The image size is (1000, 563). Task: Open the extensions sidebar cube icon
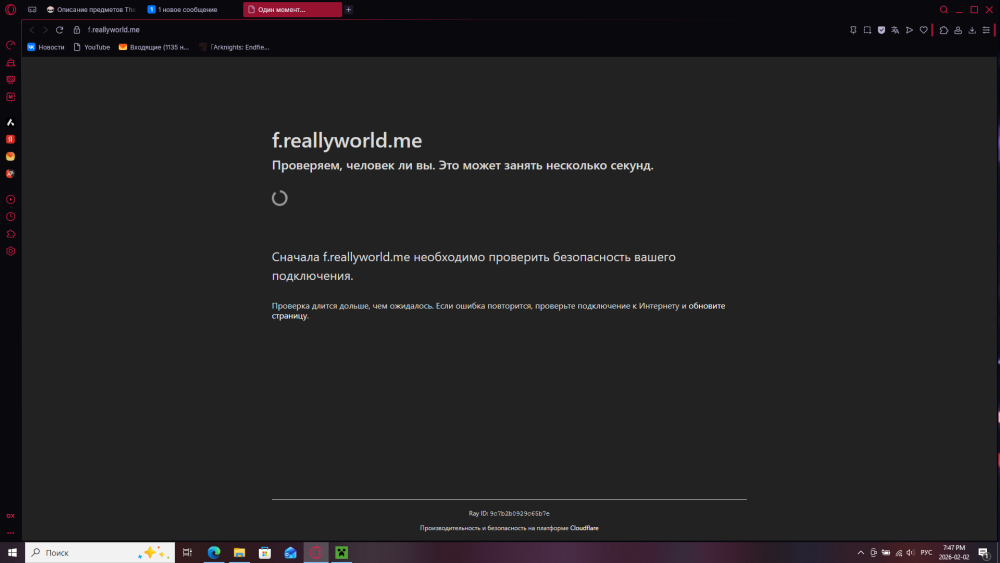click(x=10, y=234)
